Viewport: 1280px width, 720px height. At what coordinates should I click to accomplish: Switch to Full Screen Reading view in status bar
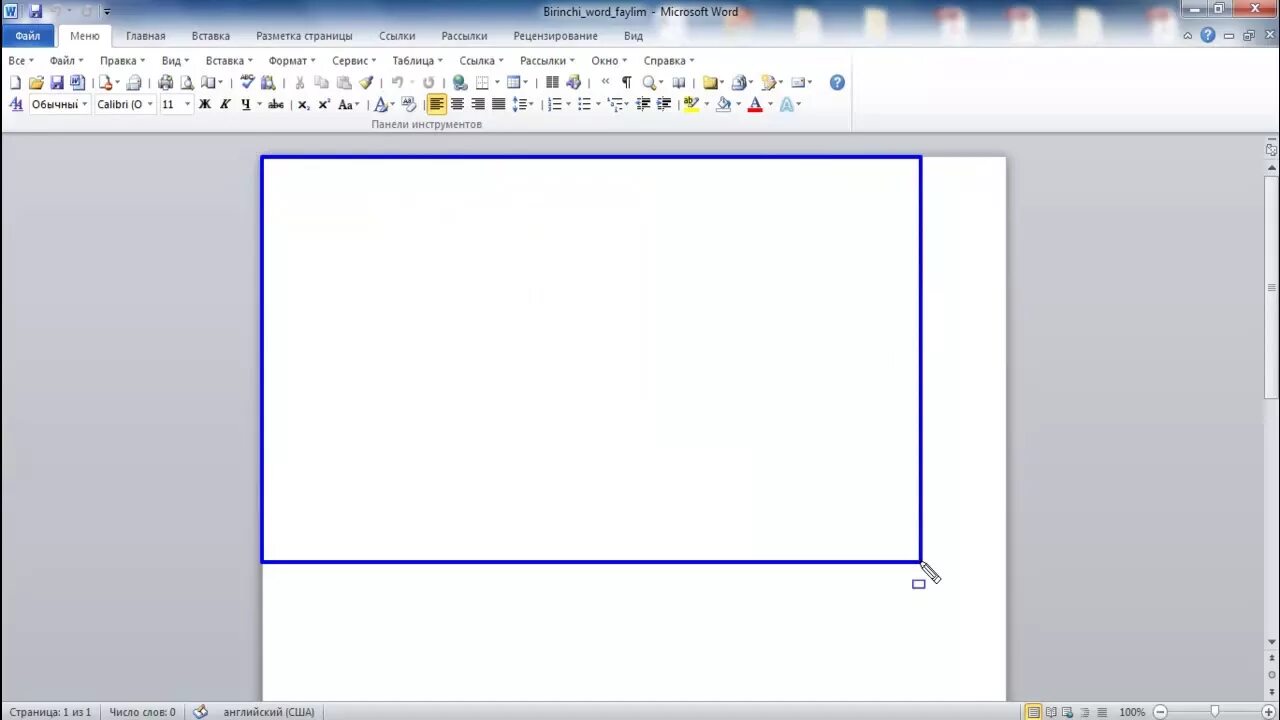pyautogui.click(x=1051, y=712)
